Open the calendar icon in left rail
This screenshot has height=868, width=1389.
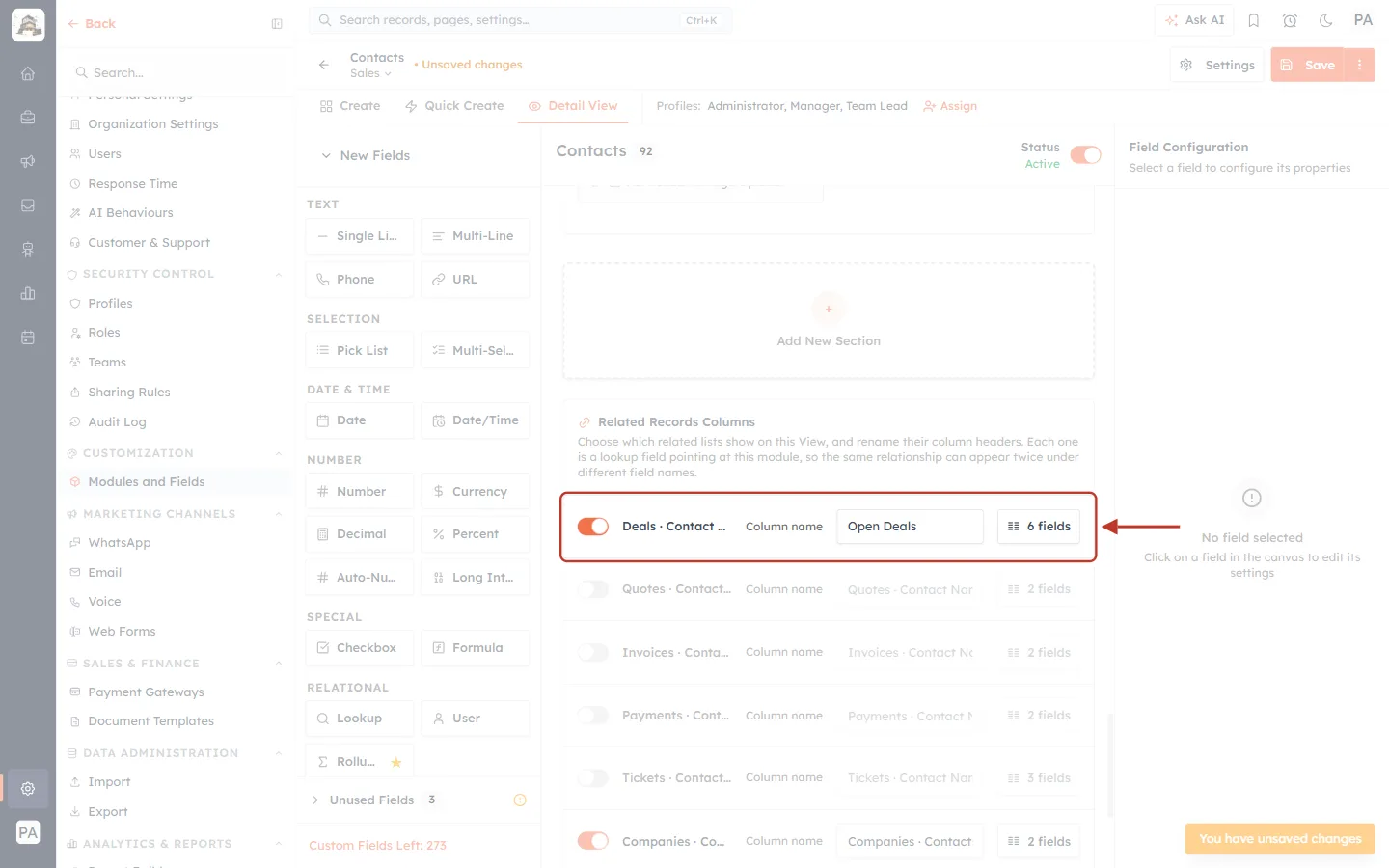28,338
